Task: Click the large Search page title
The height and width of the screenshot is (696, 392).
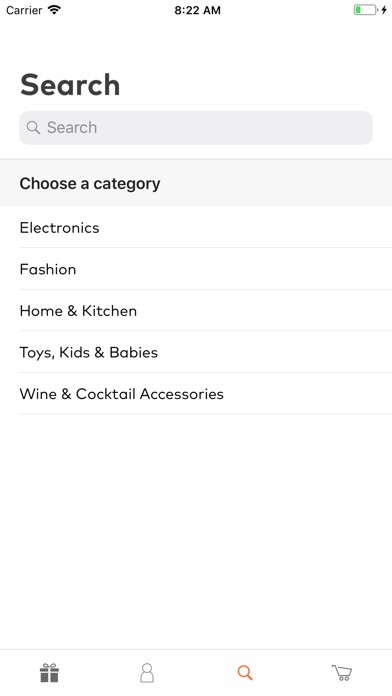Action: pyautogui.click(x=70, y=85)
